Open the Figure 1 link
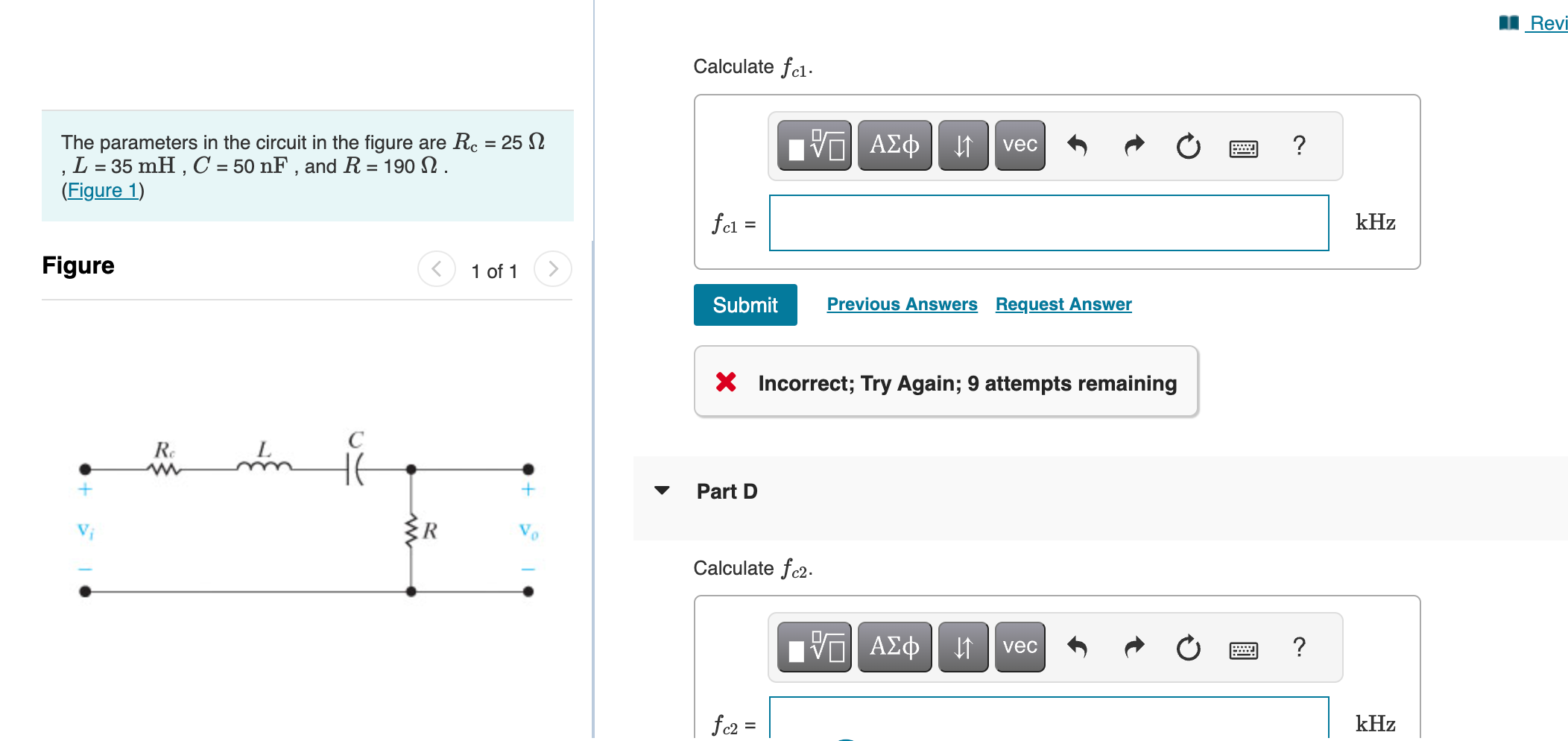Viewport: 1568px width, 741px height. click(103, 190)
